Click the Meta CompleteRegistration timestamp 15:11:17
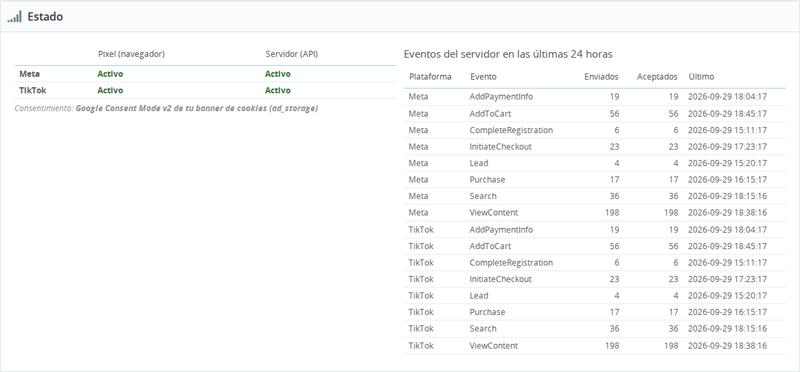This screenshot has height=372, width=800. point(728,130)
